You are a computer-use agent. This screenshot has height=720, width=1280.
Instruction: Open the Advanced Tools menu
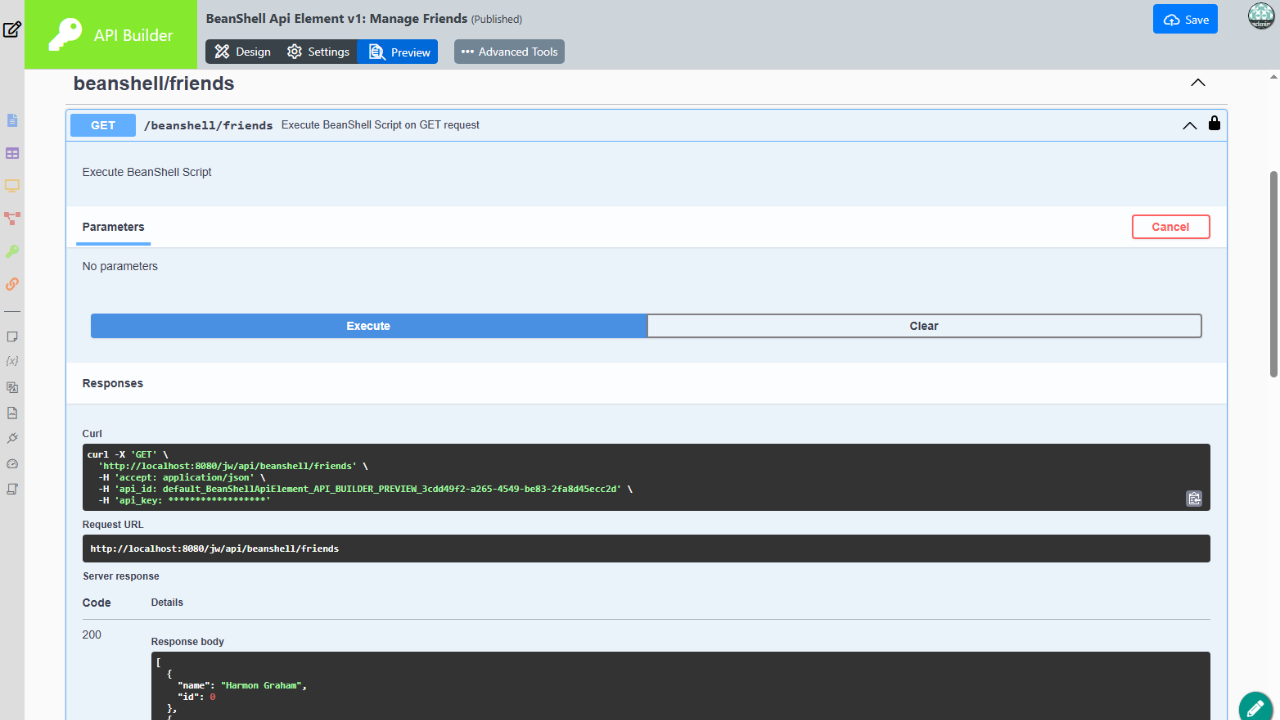509,52
